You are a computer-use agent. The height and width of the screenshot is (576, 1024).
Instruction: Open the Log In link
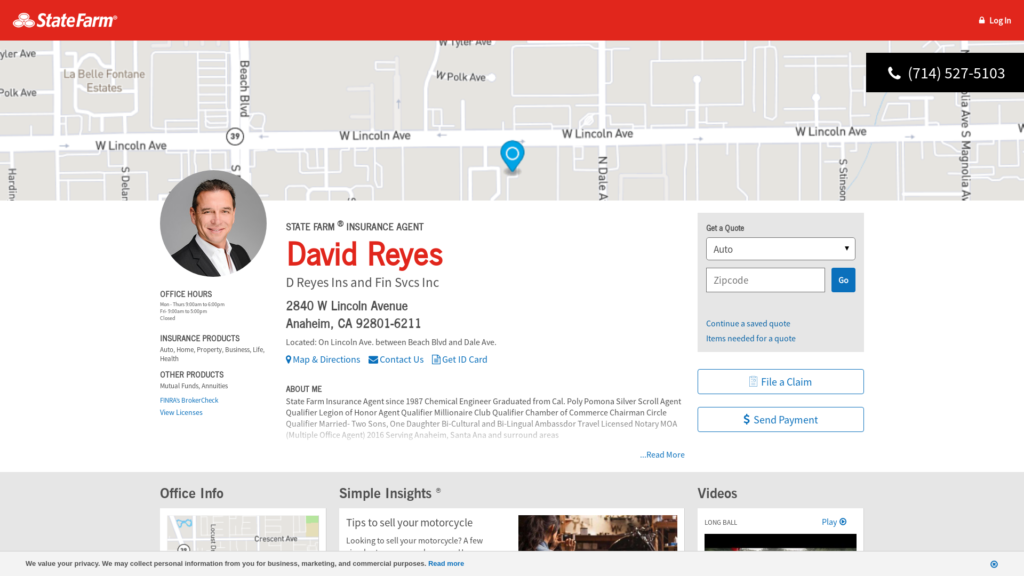coord(994,20)
